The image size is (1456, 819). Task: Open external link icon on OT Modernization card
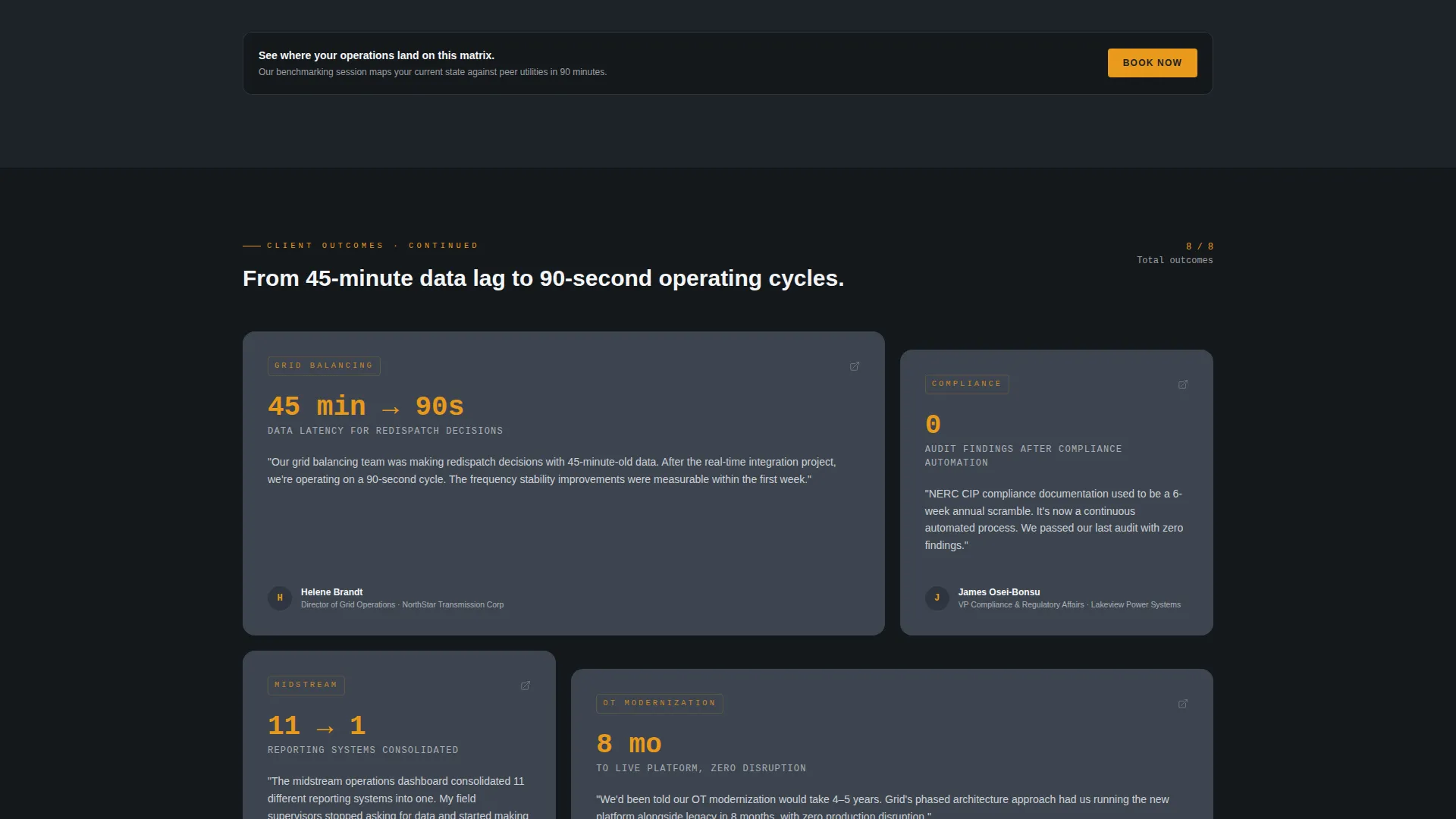1183,704
